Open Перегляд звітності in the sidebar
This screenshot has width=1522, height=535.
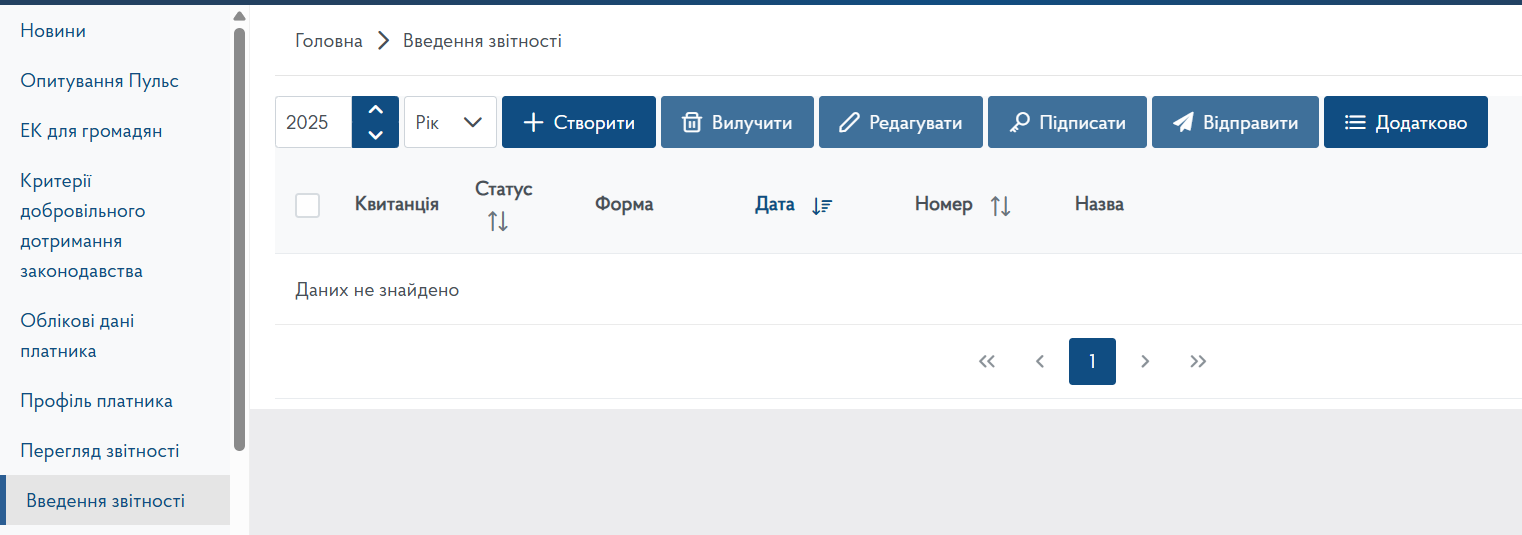100,451
